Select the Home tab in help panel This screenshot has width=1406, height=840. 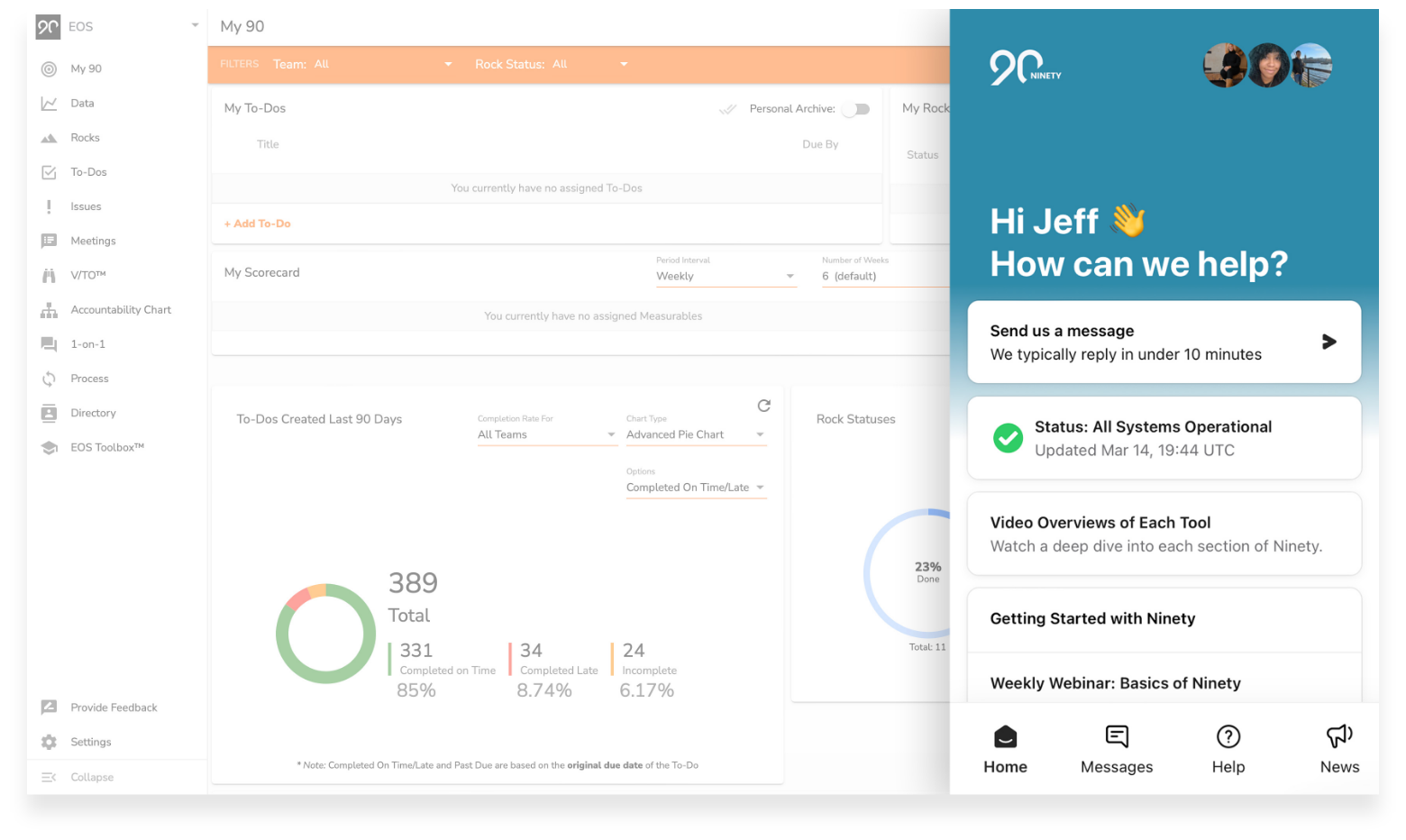coord(1006,750)
